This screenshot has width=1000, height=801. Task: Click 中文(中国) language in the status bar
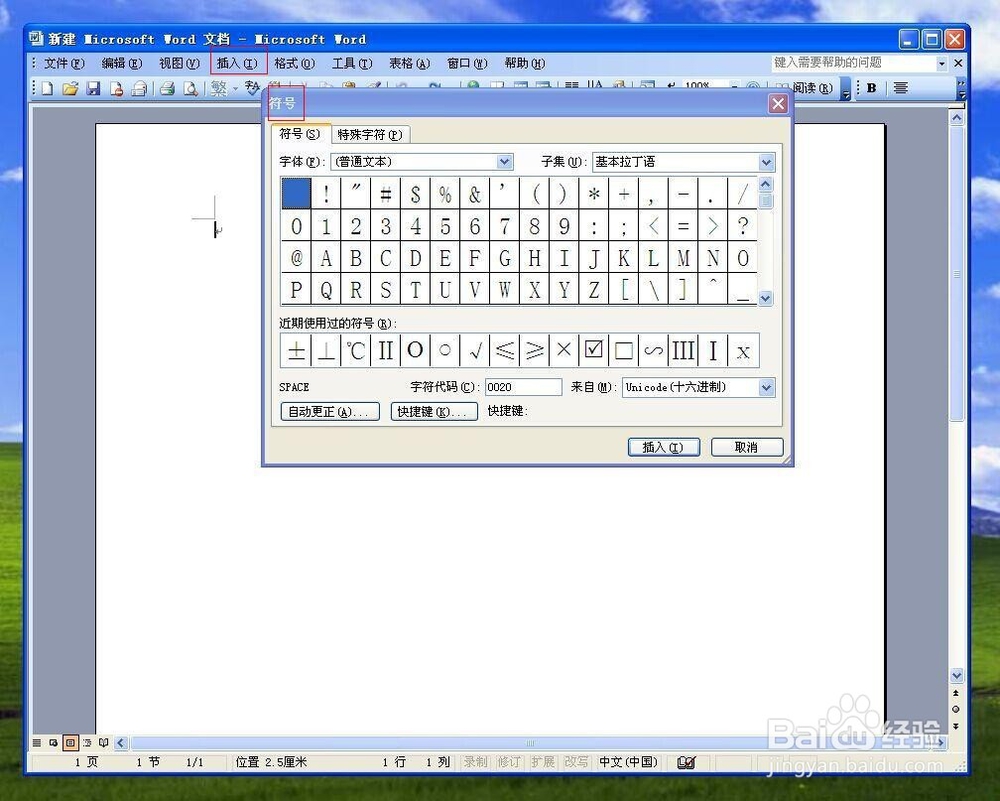pyautogui.click(x=628, y=762)
